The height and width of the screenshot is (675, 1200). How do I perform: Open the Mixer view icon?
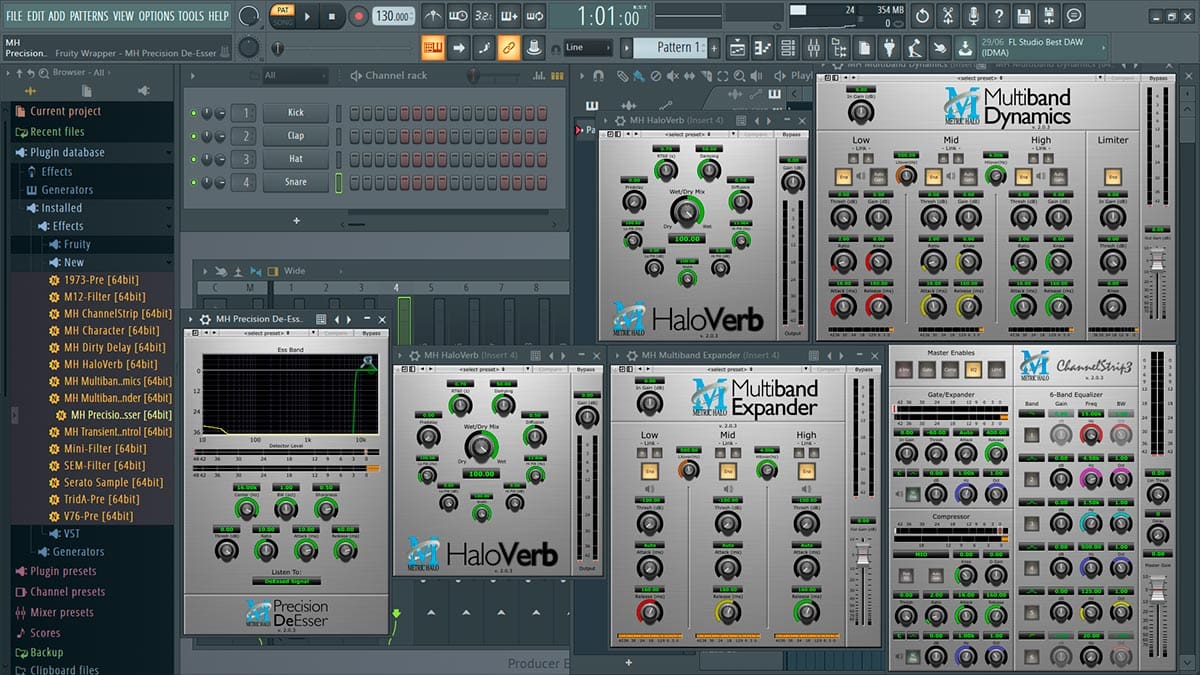pos(813,47)
